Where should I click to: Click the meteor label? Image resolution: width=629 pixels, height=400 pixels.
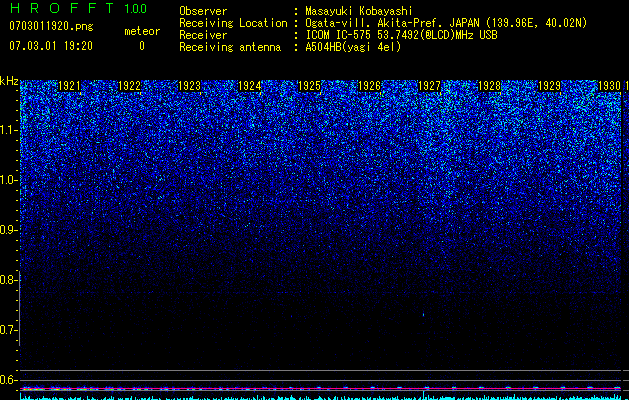coord(142,31)
